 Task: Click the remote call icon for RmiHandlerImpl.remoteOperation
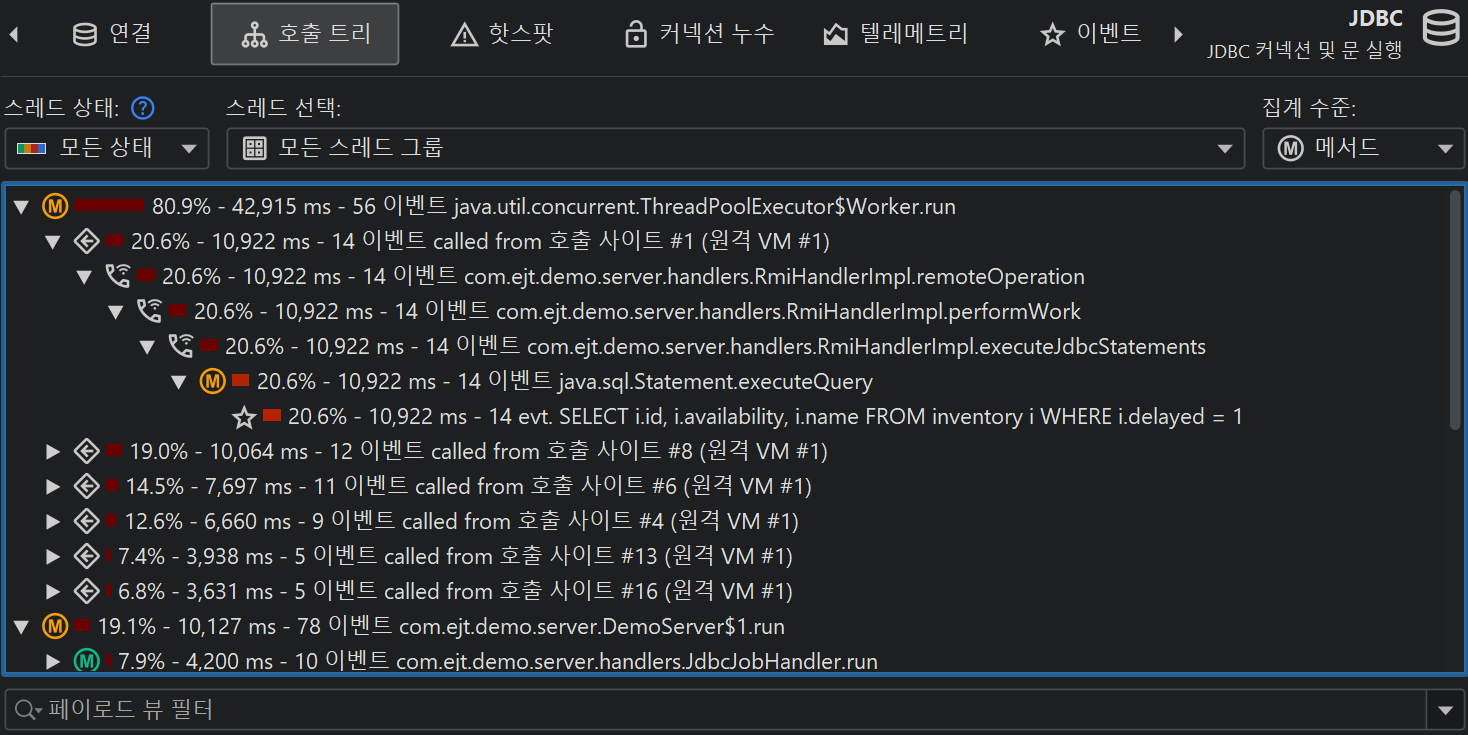pos(118,277)
